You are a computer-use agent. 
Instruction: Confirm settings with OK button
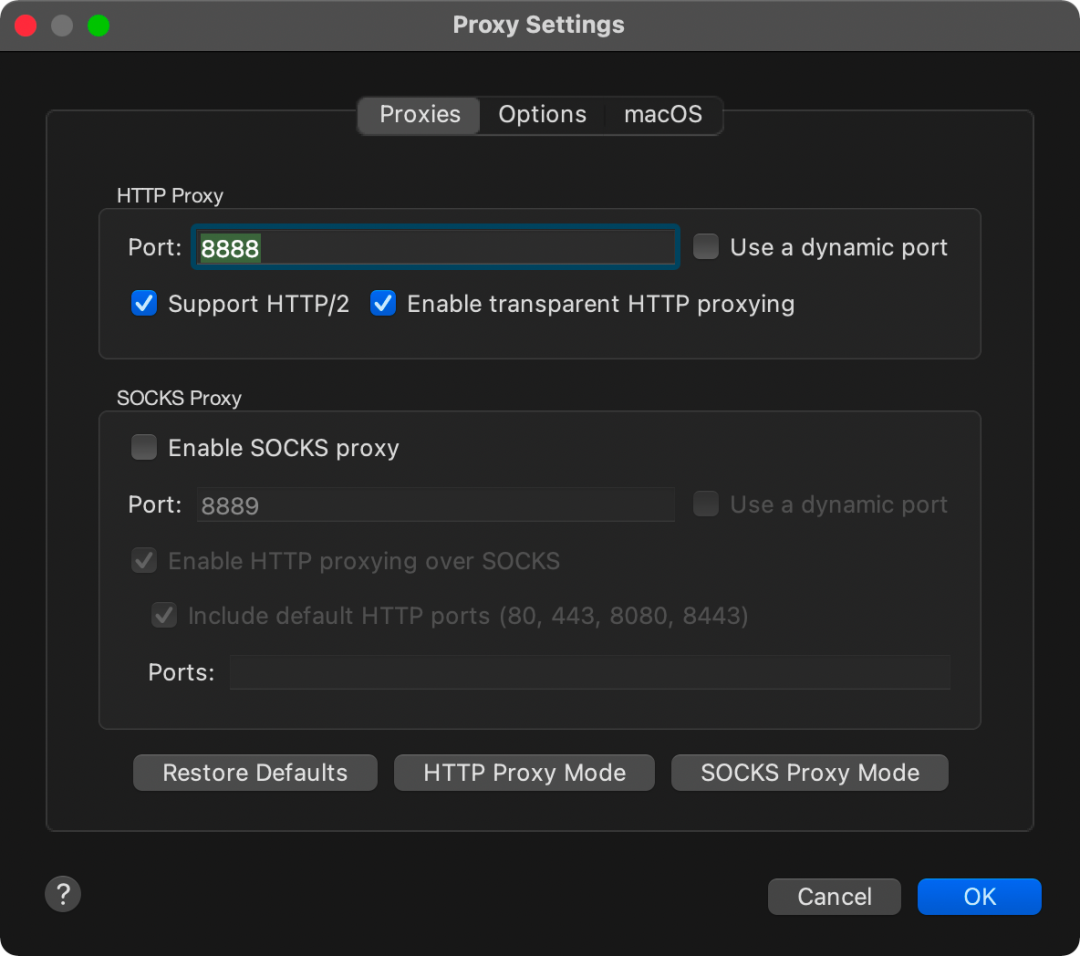click(x=979, y=896)
